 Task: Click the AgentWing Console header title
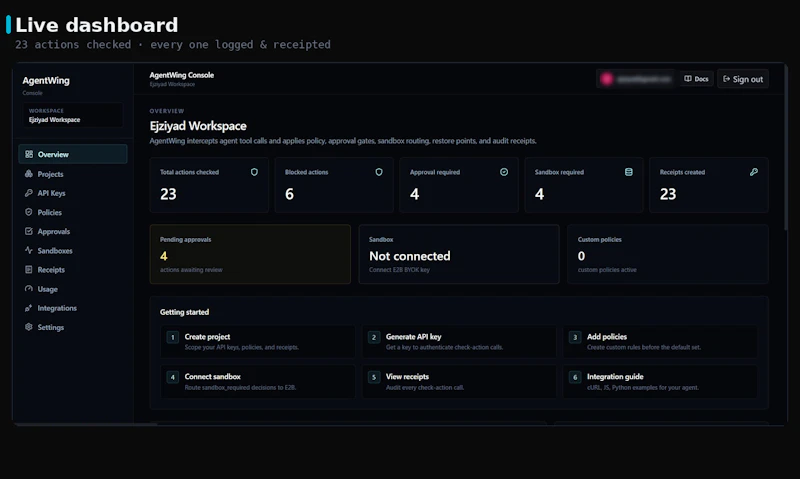tap(182, 75)
